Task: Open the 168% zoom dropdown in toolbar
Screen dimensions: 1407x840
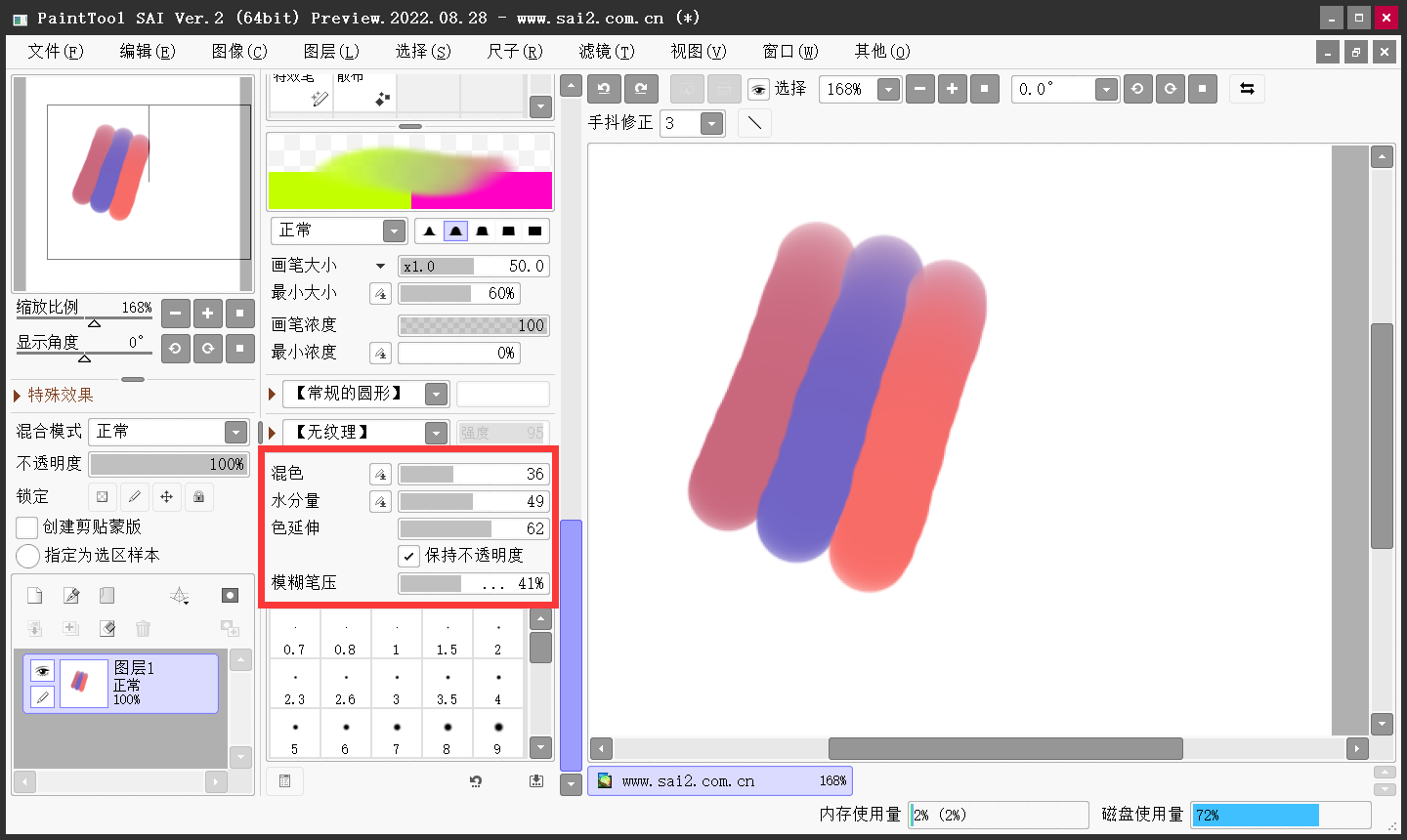Action: [888, 90]
